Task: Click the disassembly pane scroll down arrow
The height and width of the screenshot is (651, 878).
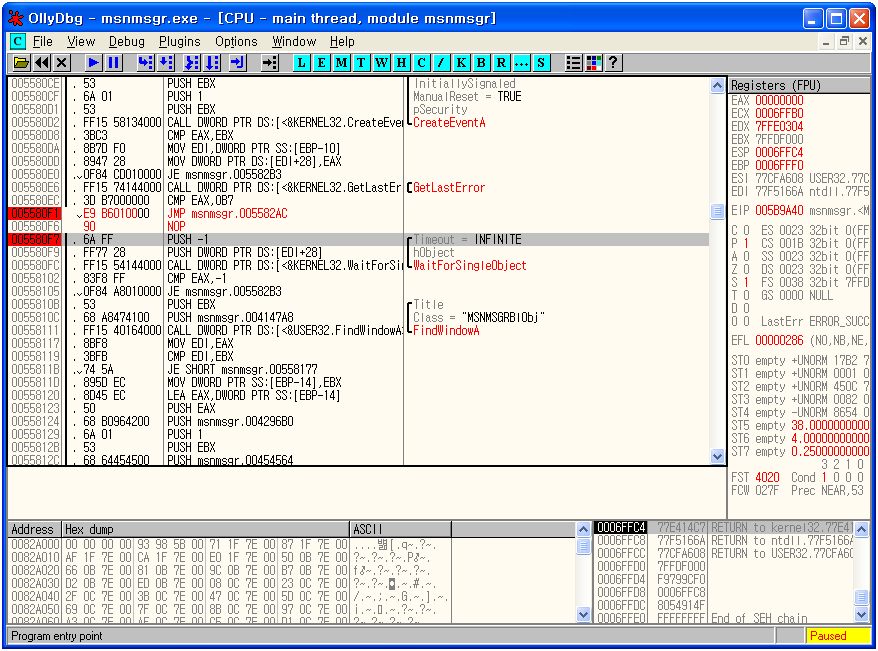Action: tap(717, 457)
